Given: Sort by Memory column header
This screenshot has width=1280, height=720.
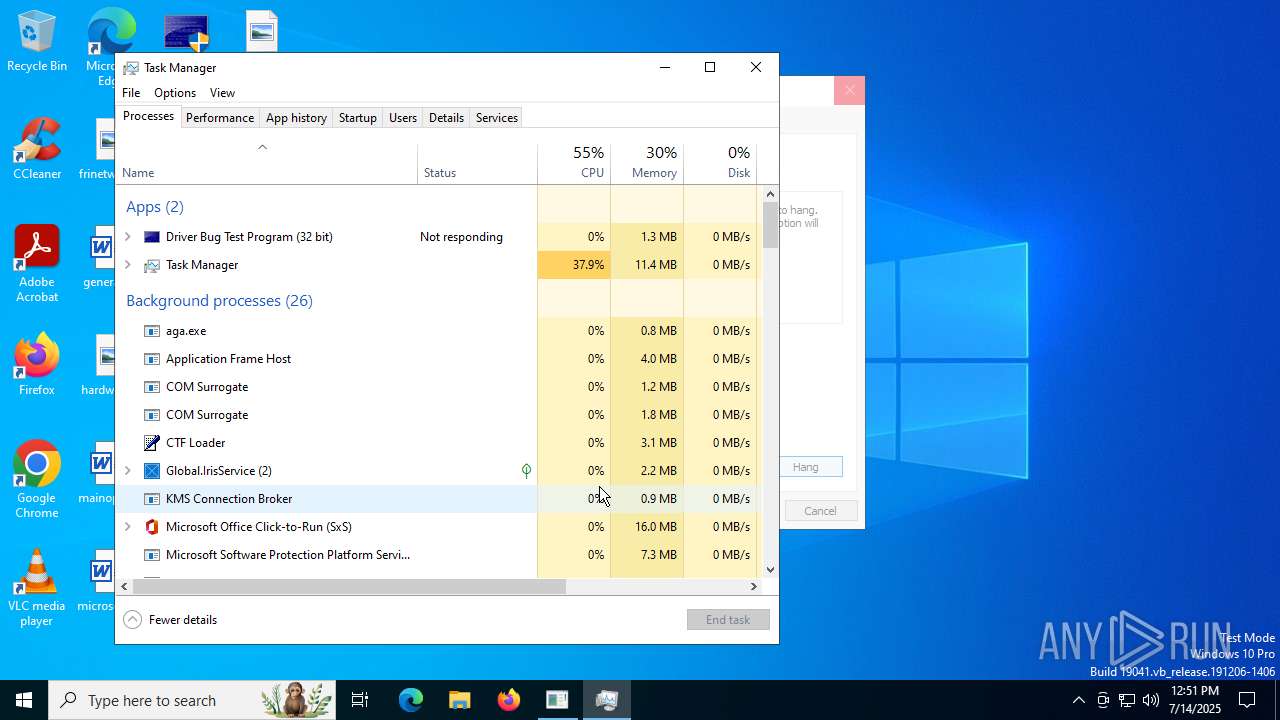Looking at the screenshot, I should point(647,164).
